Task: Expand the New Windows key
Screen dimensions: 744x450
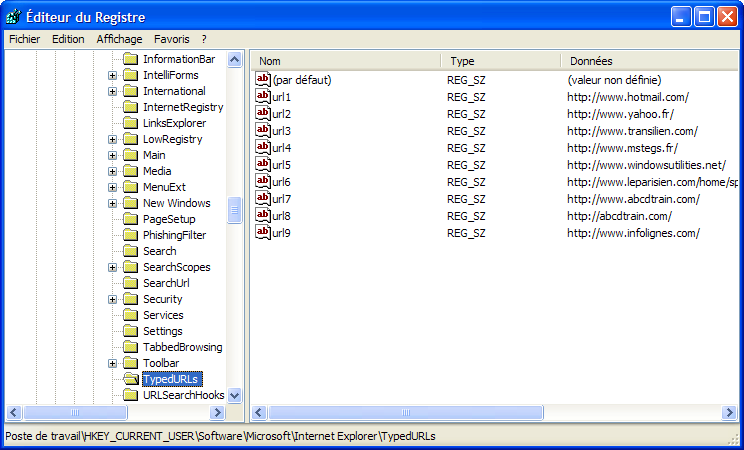Action: tap(112, 204)
